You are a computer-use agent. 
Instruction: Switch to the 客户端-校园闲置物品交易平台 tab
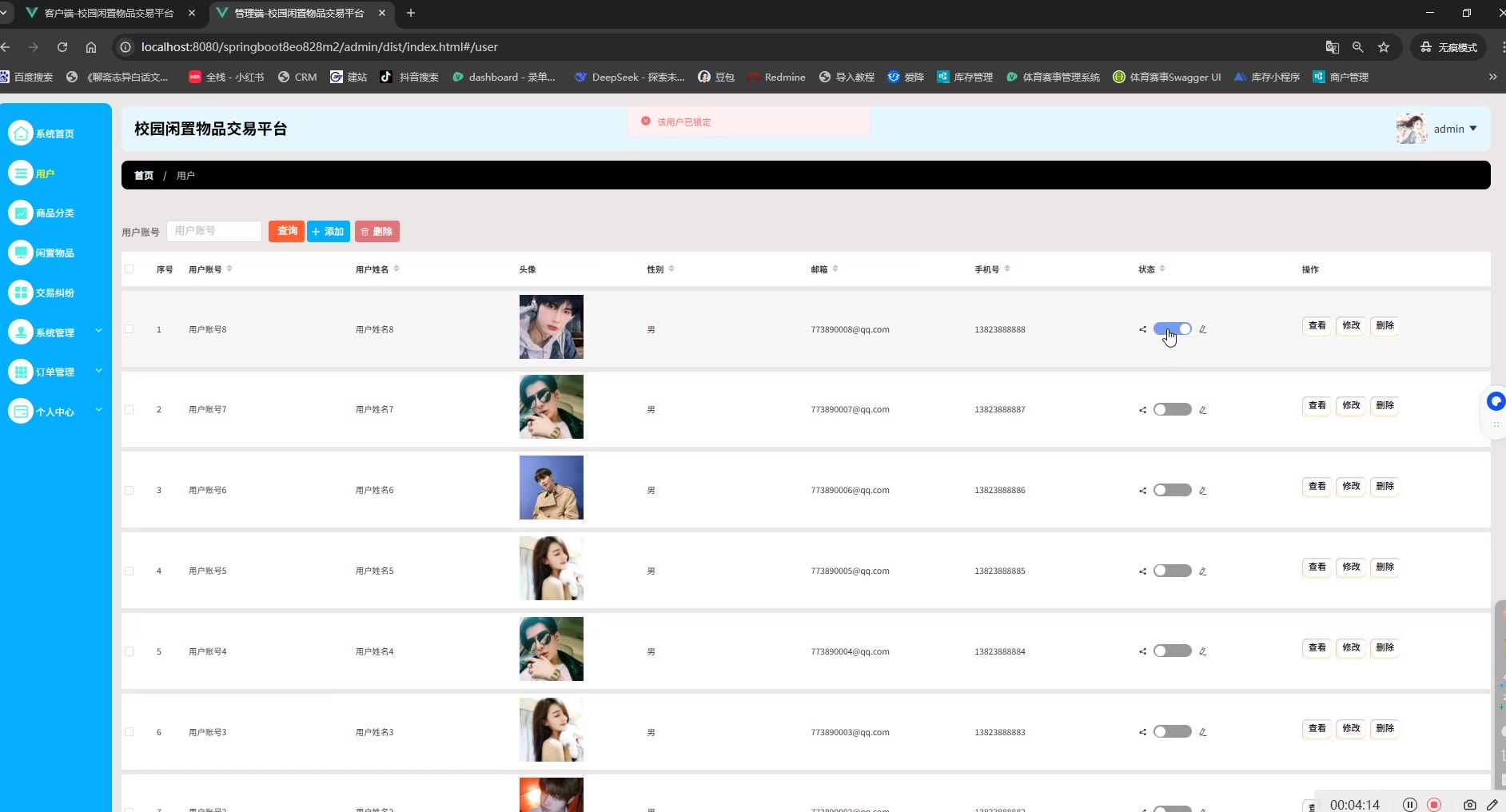pyautogui.click(x=110, y=13)
